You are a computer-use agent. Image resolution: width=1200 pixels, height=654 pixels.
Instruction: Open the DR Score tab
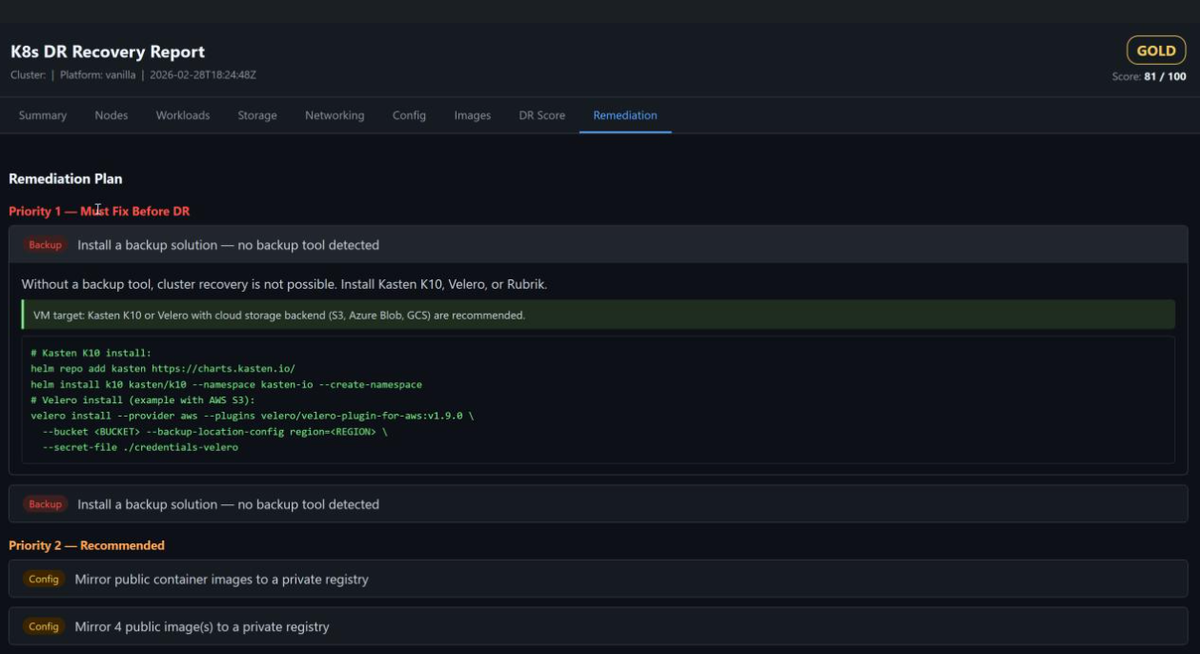(541, 115)
